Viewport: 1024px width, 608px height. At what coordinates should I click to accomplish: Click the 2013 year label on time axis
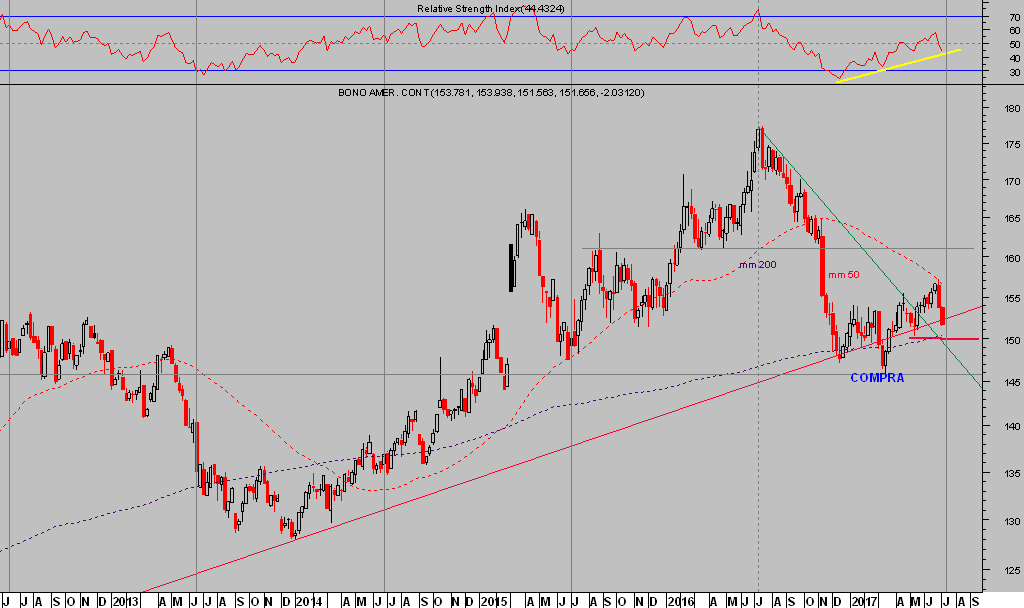pyautogui.click(x=123, y=601)
